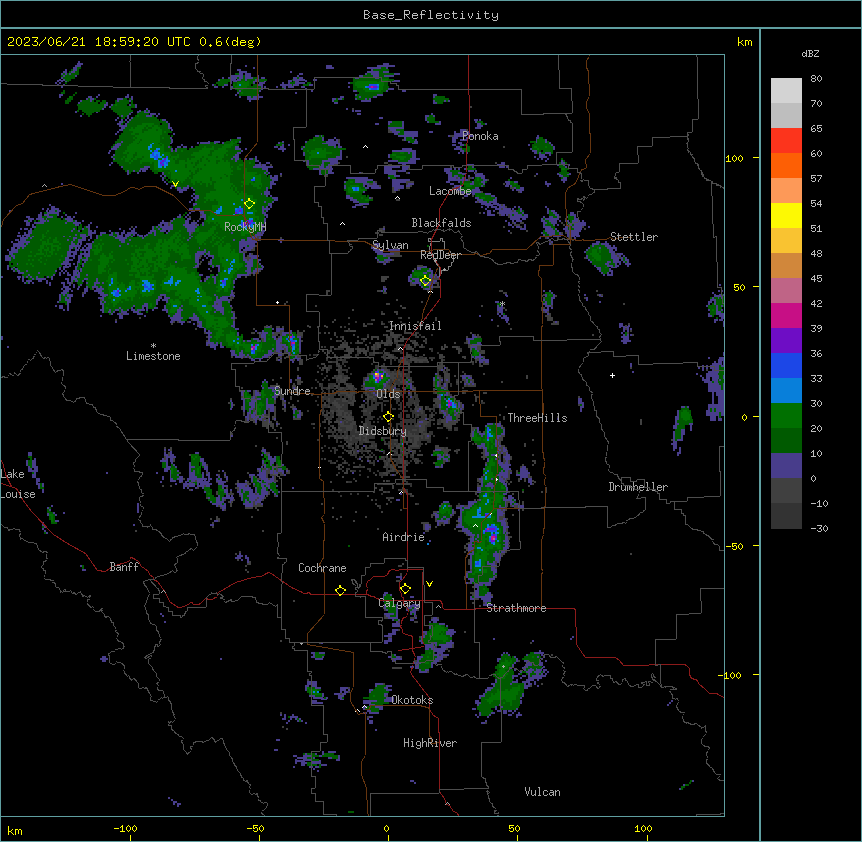This screenshot has height=842, width=862.
Task: Click the yellow V marker northwest of RockyMH
Action: click(x=175, y=184)
